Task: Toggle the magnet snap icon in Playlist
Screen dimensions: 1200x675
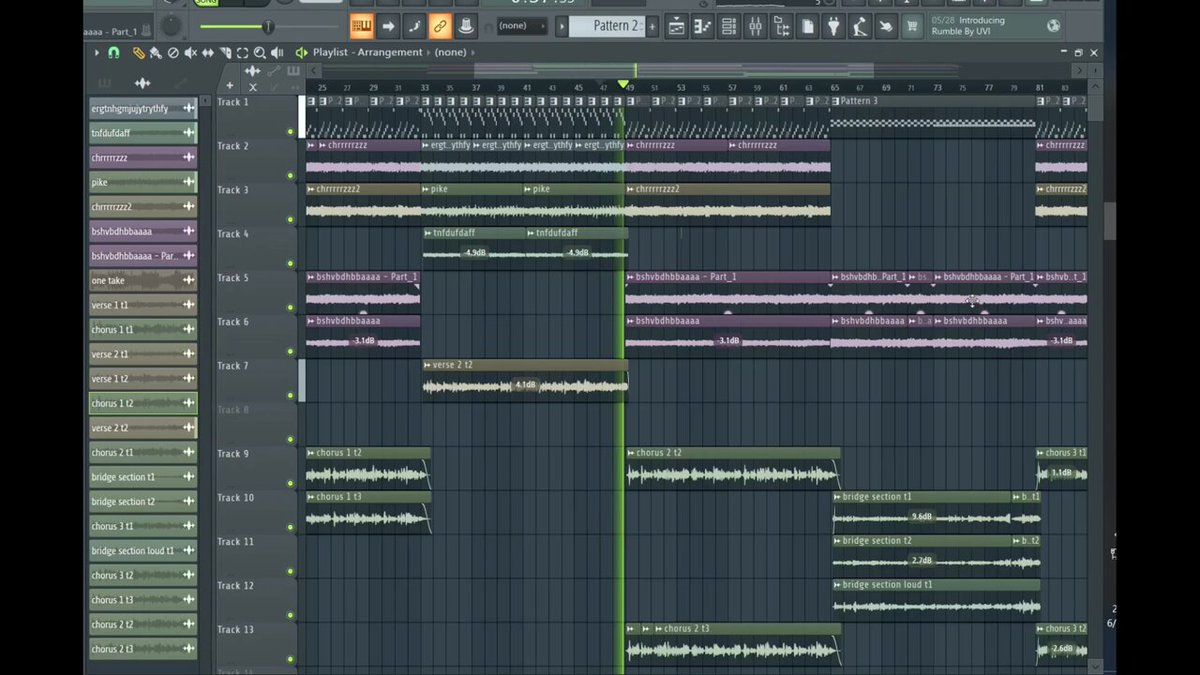Action: 114,52
